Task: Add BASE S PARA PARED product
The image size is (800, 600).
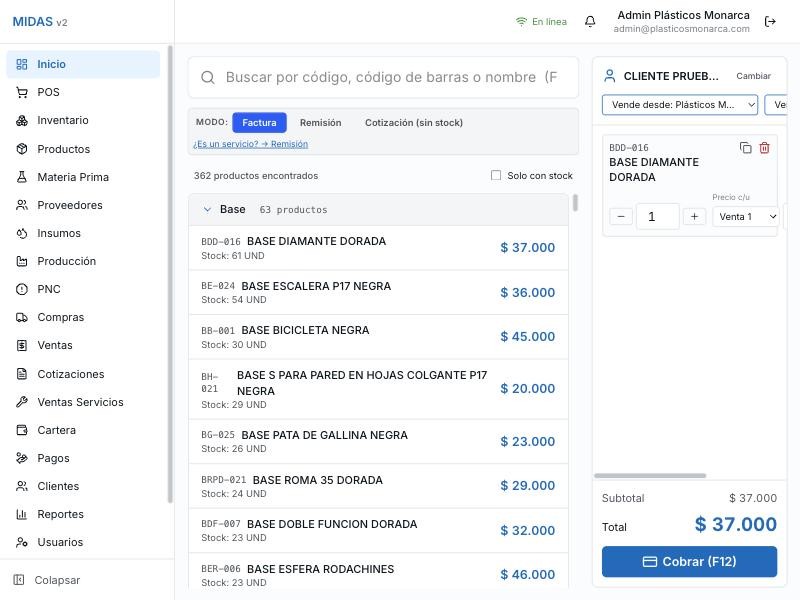Action: click(x=378, y=389)
